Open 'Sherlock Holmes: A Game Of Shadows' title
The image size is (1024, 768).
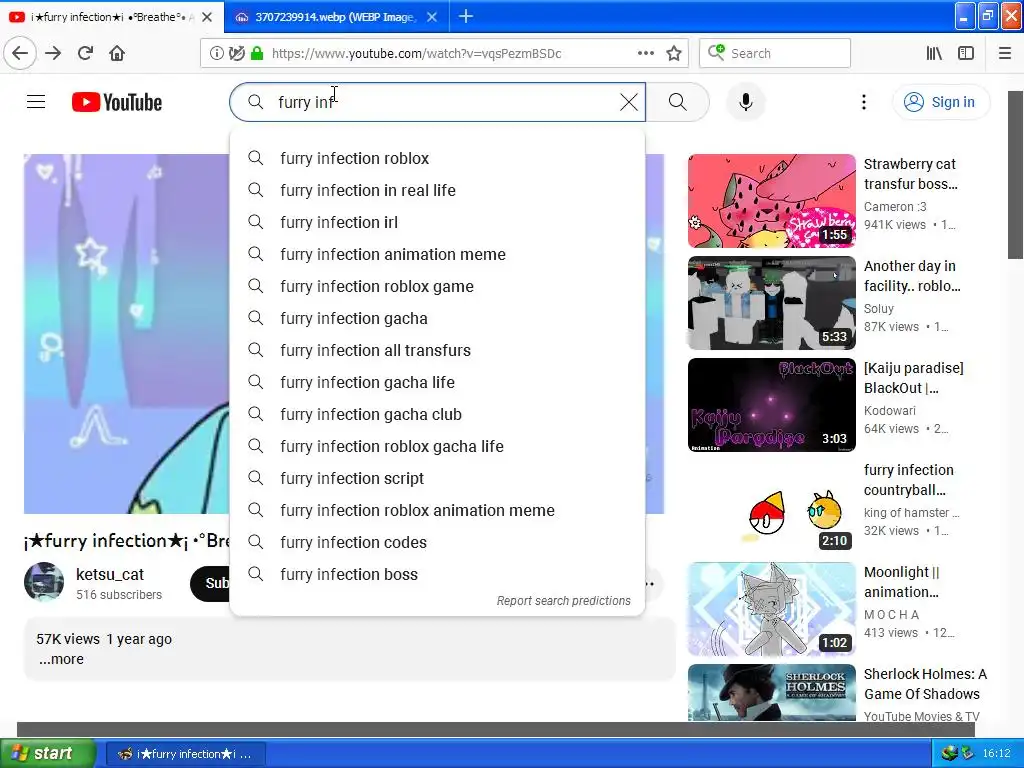point(925,684)
